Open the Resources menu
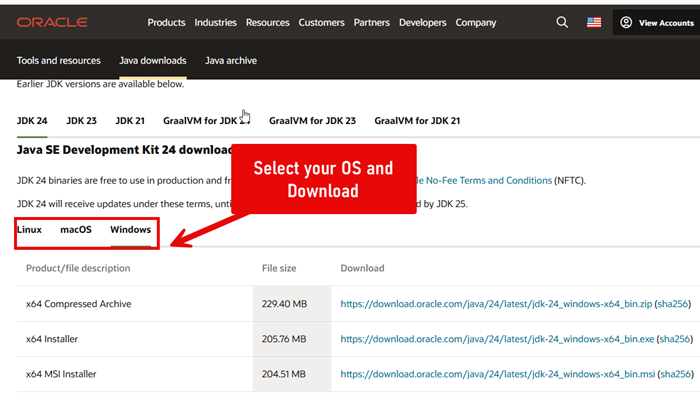 (x=267, y=22)
